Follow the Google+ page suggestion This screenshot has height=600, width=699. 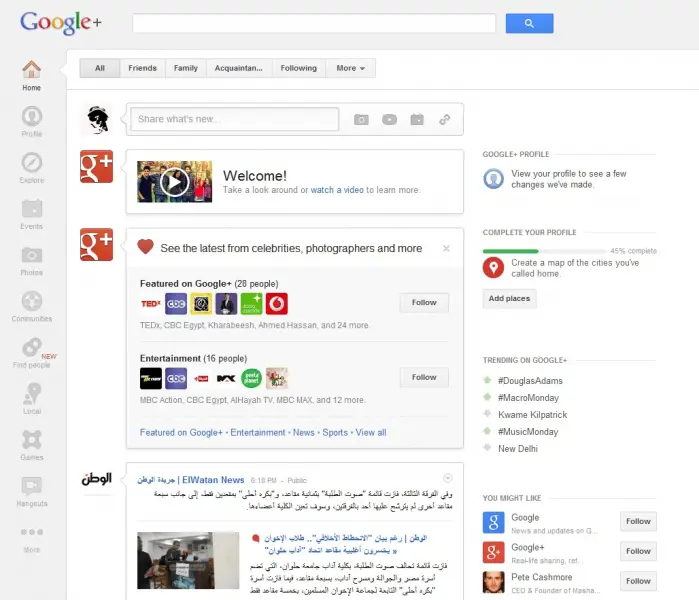pyautogui.click(x=638, y=551)
